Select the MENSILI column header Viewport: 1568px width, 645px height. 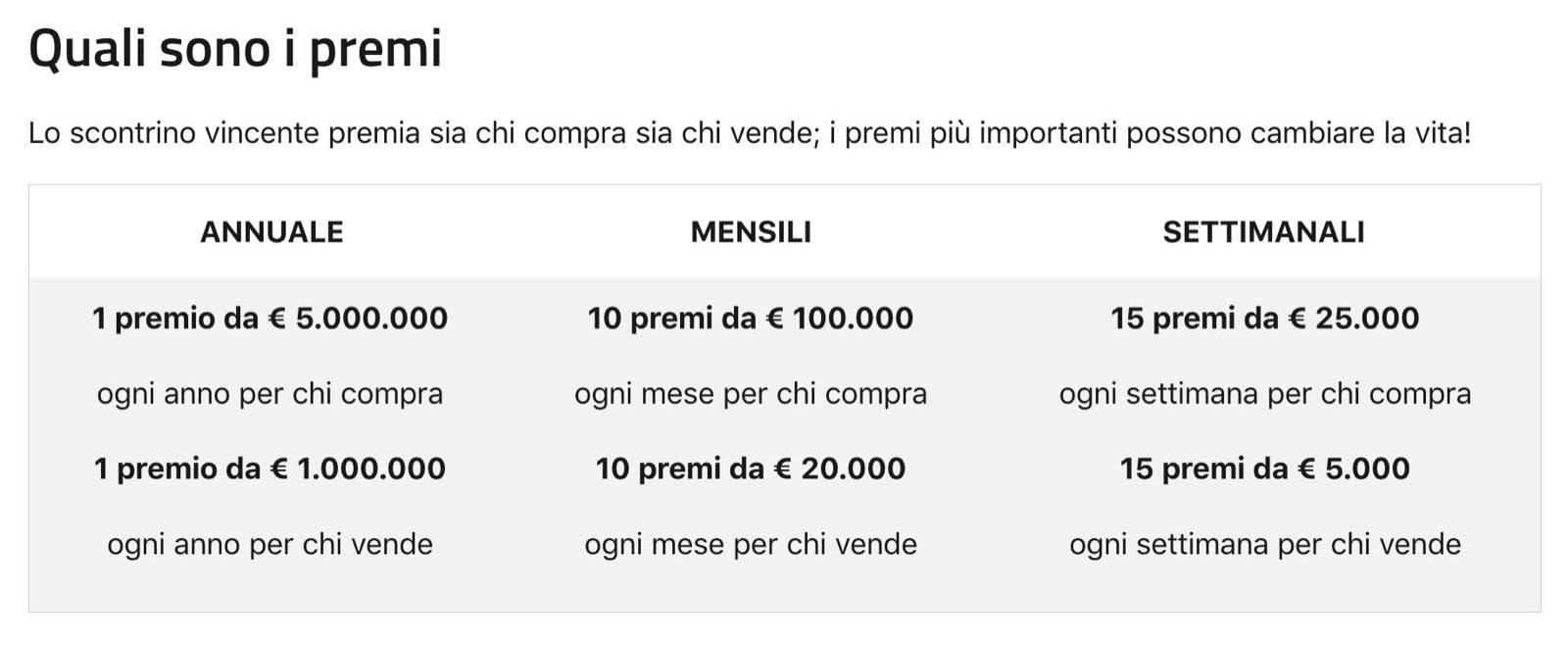(751, 232)
